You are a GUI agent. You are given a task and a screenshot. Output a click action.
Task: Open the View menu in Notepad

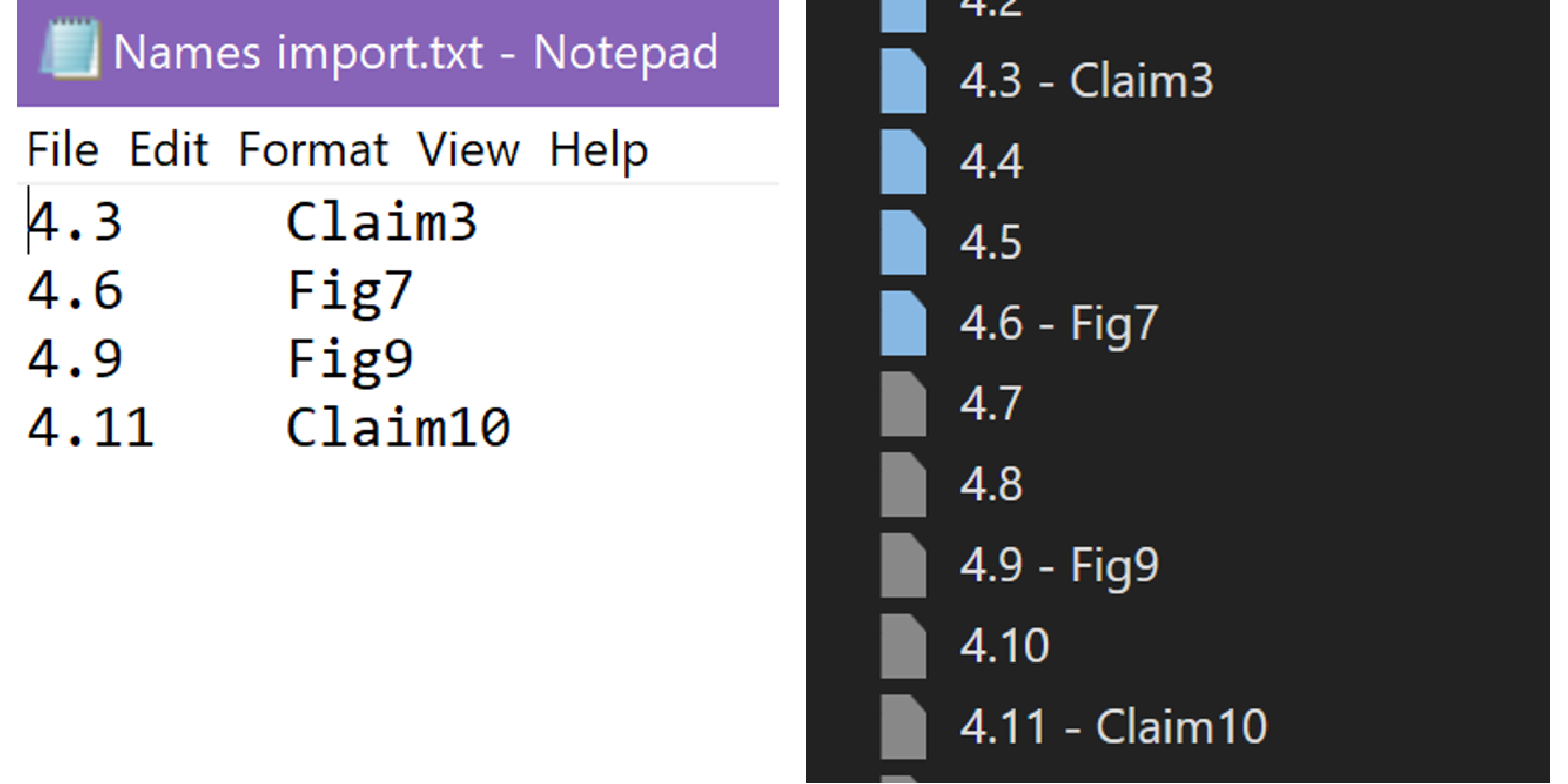point(468,150)
